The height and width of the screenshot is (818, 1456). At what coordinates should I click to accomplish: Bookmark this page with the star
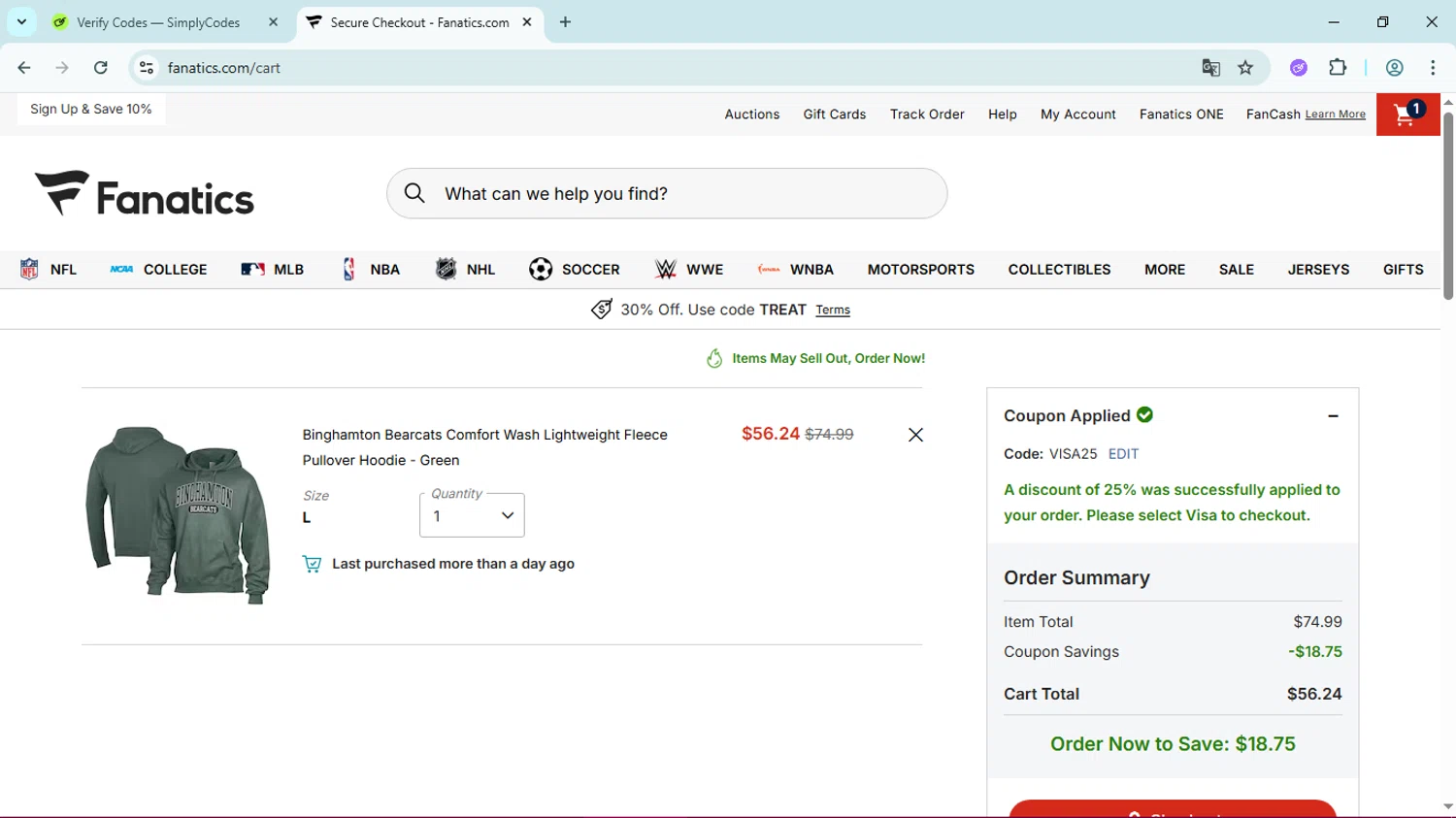click(1245, 68)
